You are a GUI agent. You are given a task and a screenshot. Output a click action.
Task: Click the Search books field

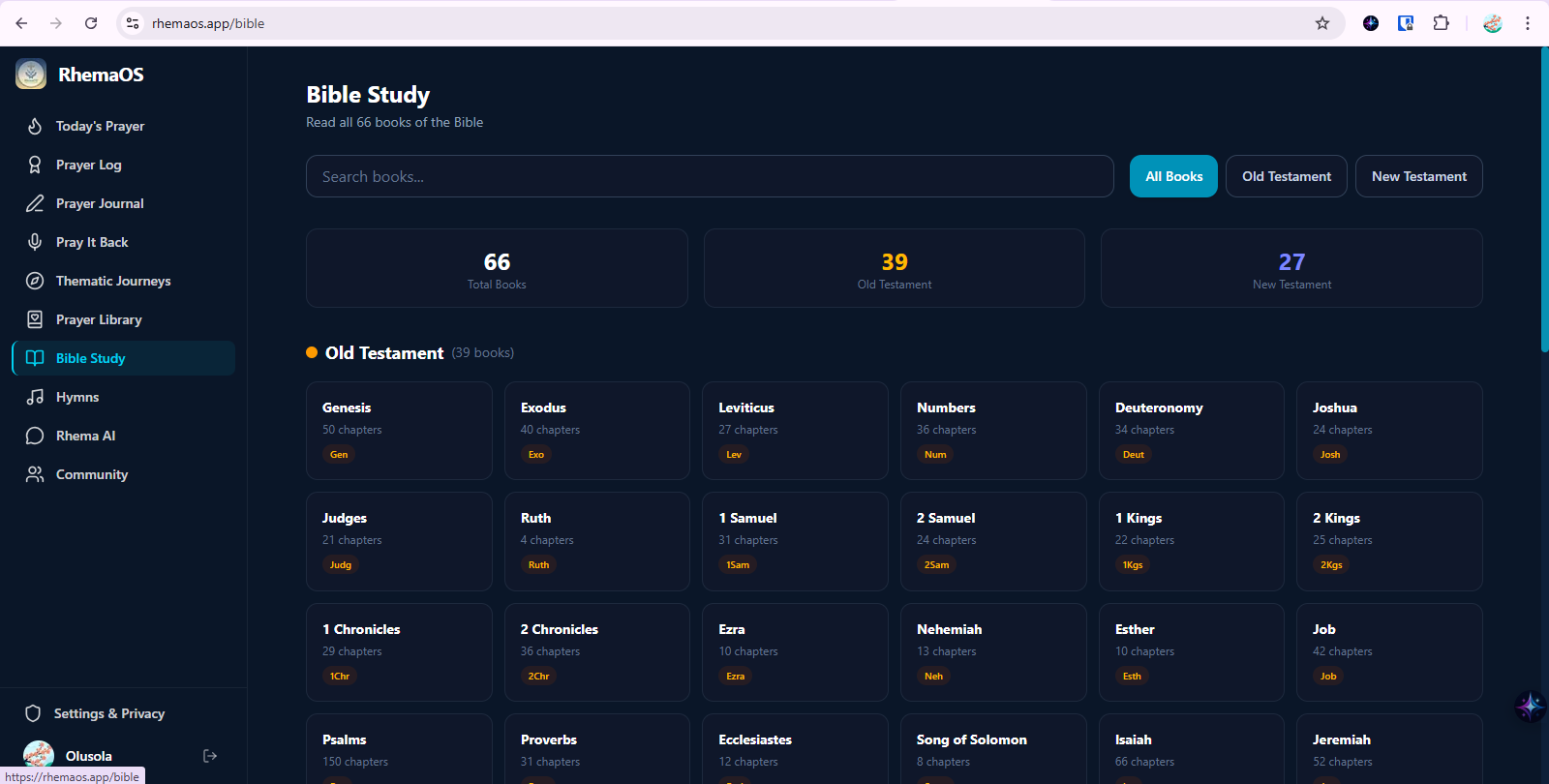tap(710, 176)
